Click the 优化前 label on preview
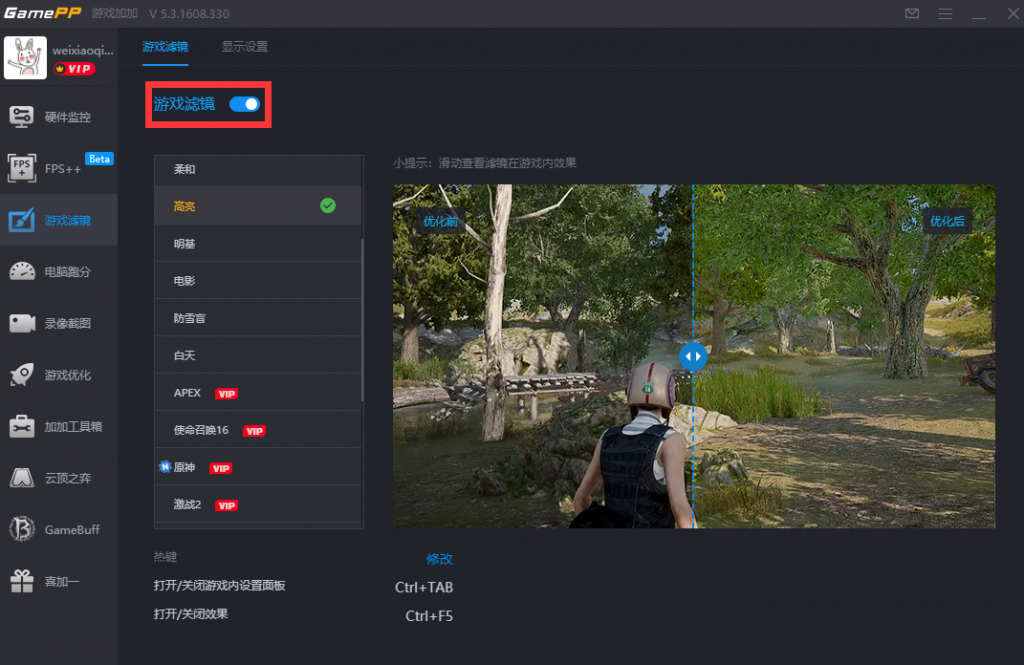The width and height of the screenshot is (1024, 665). [440, 221]
